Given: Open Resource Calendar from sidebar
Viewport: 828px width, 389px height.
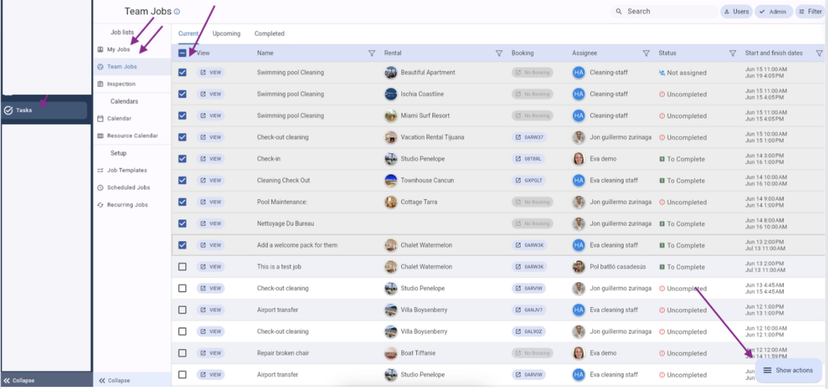Looking at the screenshot, I should [132, 136].
